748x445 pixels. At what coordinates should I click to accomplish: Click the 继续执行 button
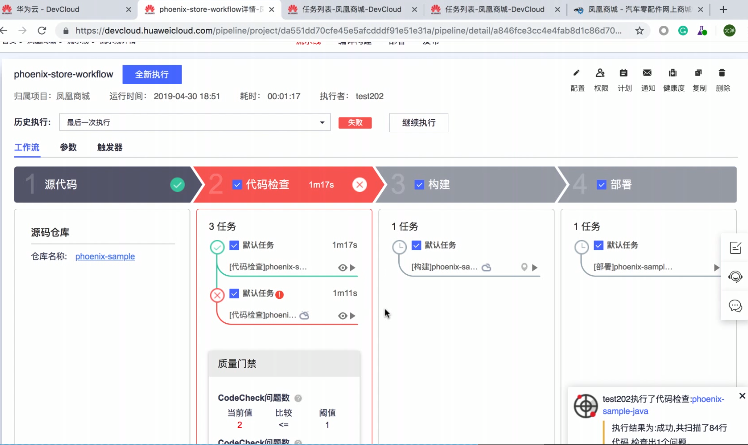pos(418,123)
